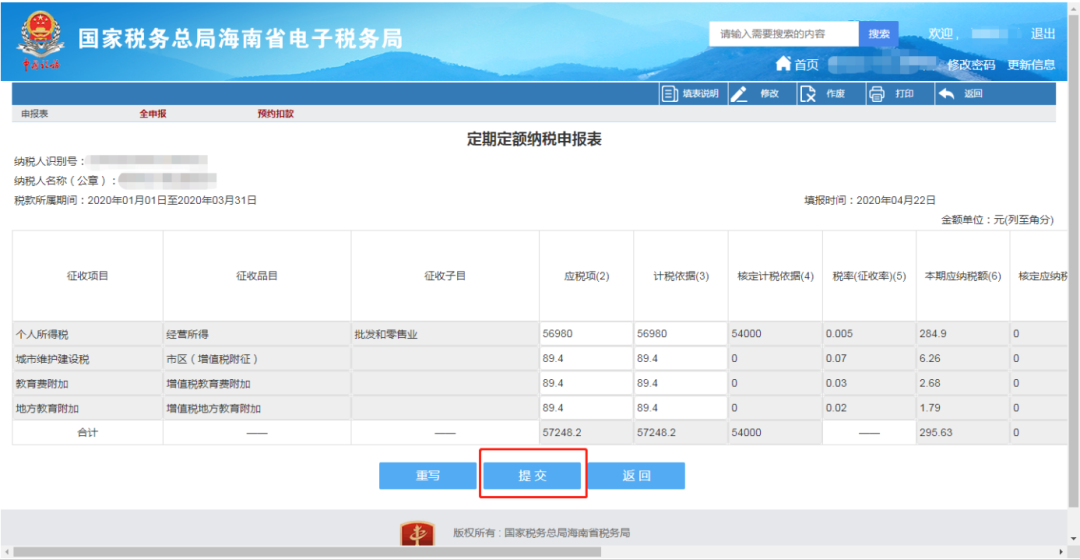Click the 返回 arrow icon in toolbar

coord(945,94)
